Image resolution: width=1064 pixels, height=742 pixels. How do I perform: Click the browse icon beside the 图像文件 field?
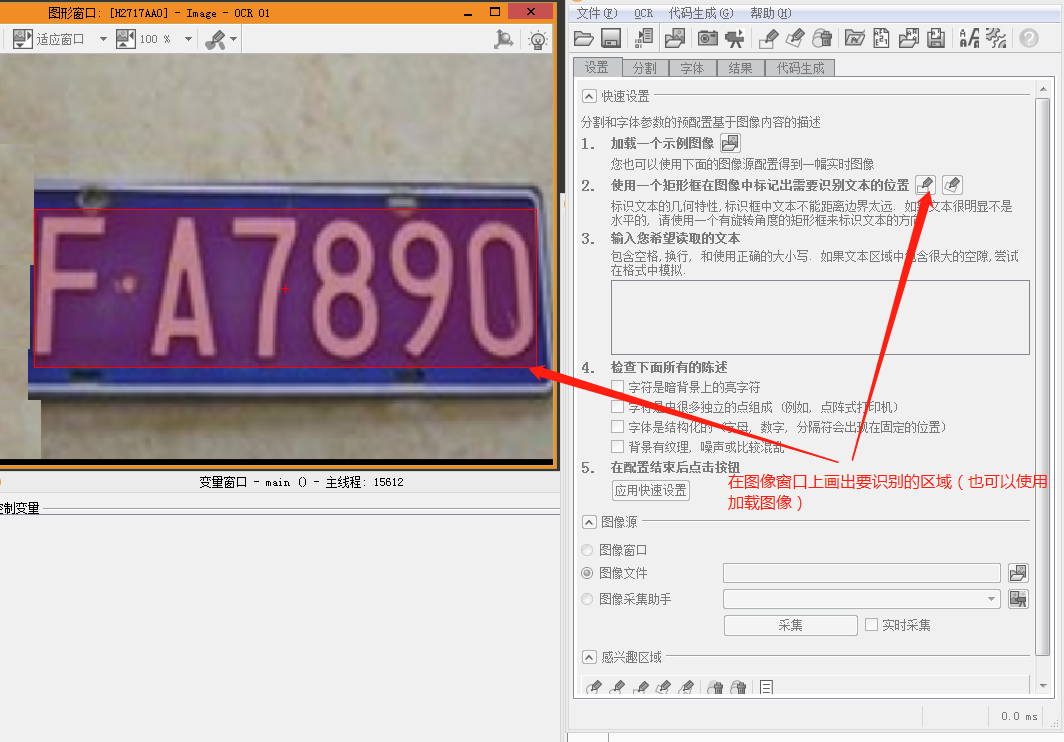pyautogui.click(x=1018, y=572)
